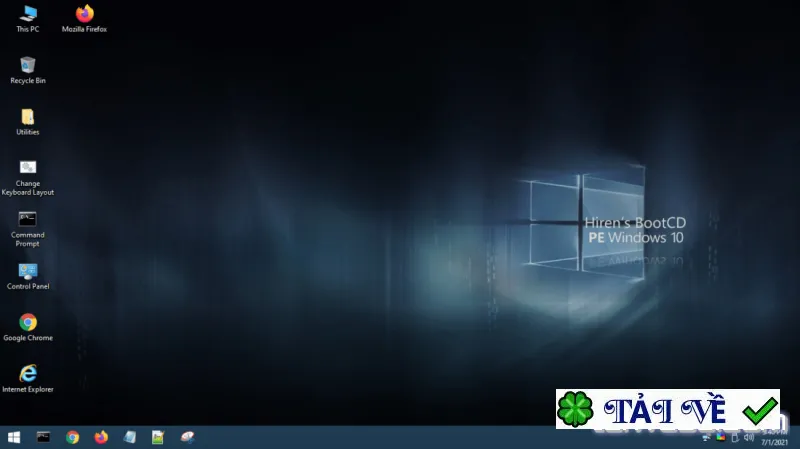
Task: Open the Windows Start menu
Action: 14,437
